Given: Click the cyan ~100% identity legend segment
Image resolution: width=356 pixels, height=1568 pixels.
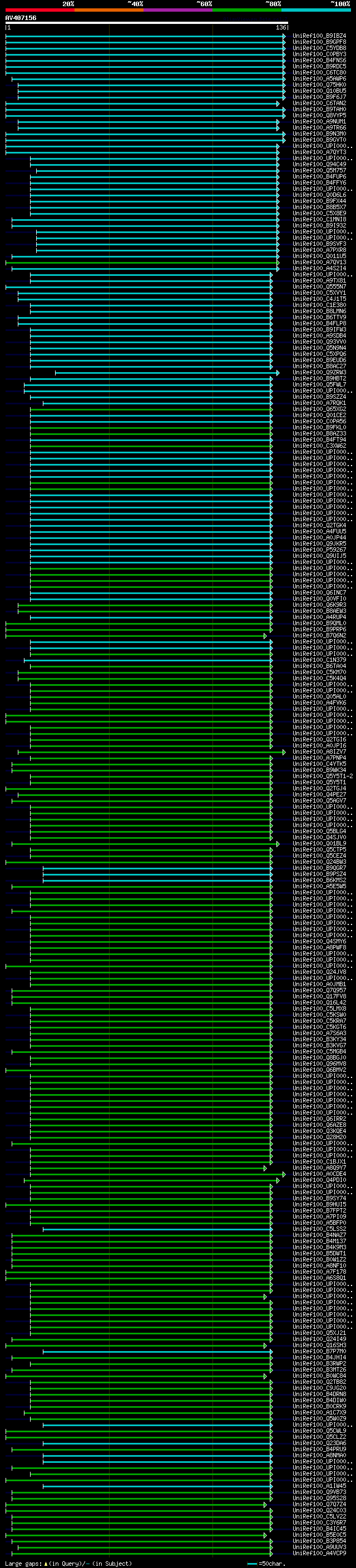Looking at the screenshot, I should pyautogui.click(x=316, y=10).
